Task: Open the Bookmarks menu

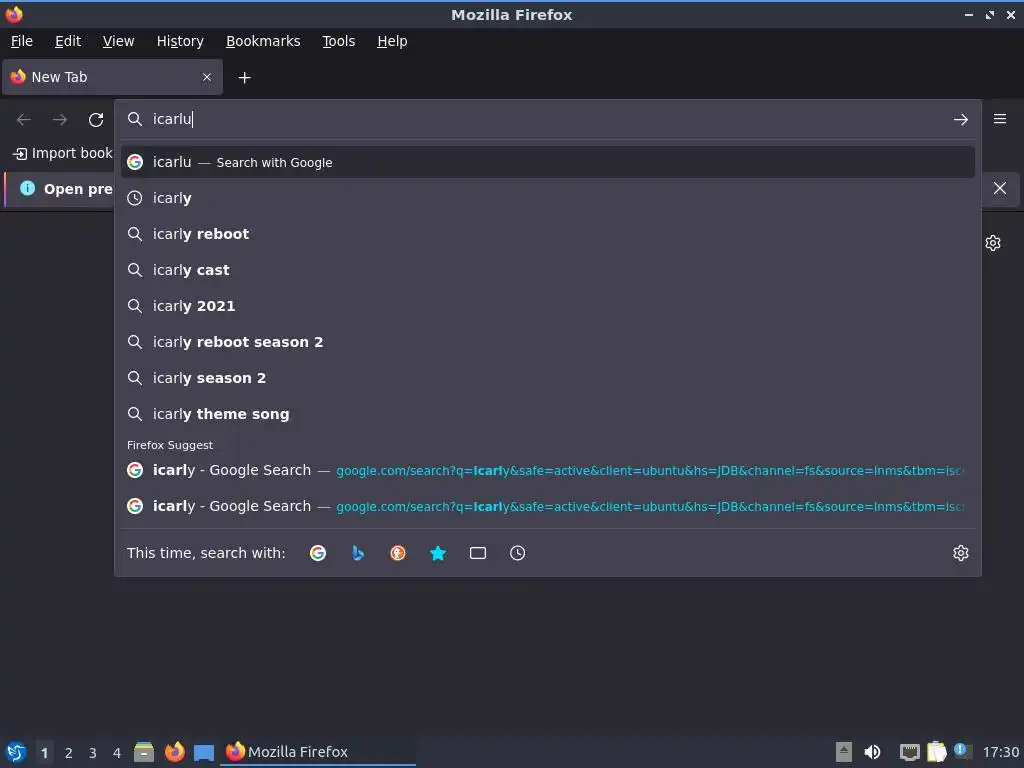Action: pyautogui.click(x=263, y=41)
